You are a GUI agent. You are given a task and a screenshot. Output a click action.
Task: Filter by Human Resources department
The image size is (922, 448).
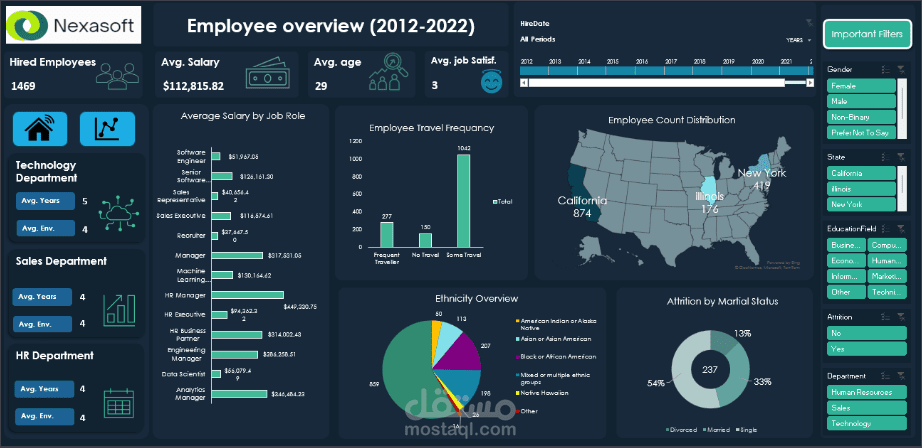tap(867, 392)
